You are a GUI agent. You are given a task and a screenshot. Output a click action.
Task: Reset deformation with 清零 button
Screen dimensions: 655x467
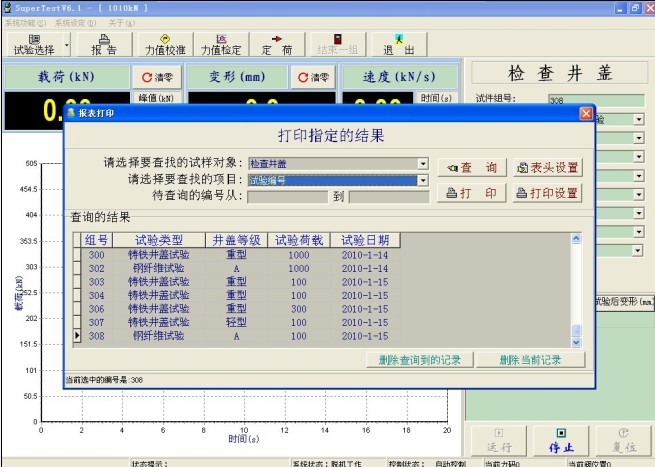(x=313, y=77)
